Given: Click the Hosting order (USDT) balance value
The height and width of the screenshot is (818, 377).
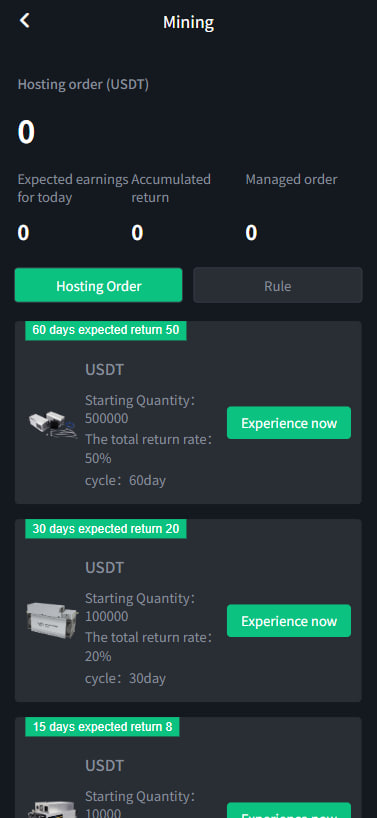Looking at the screenshot, I should pos(26,132).
